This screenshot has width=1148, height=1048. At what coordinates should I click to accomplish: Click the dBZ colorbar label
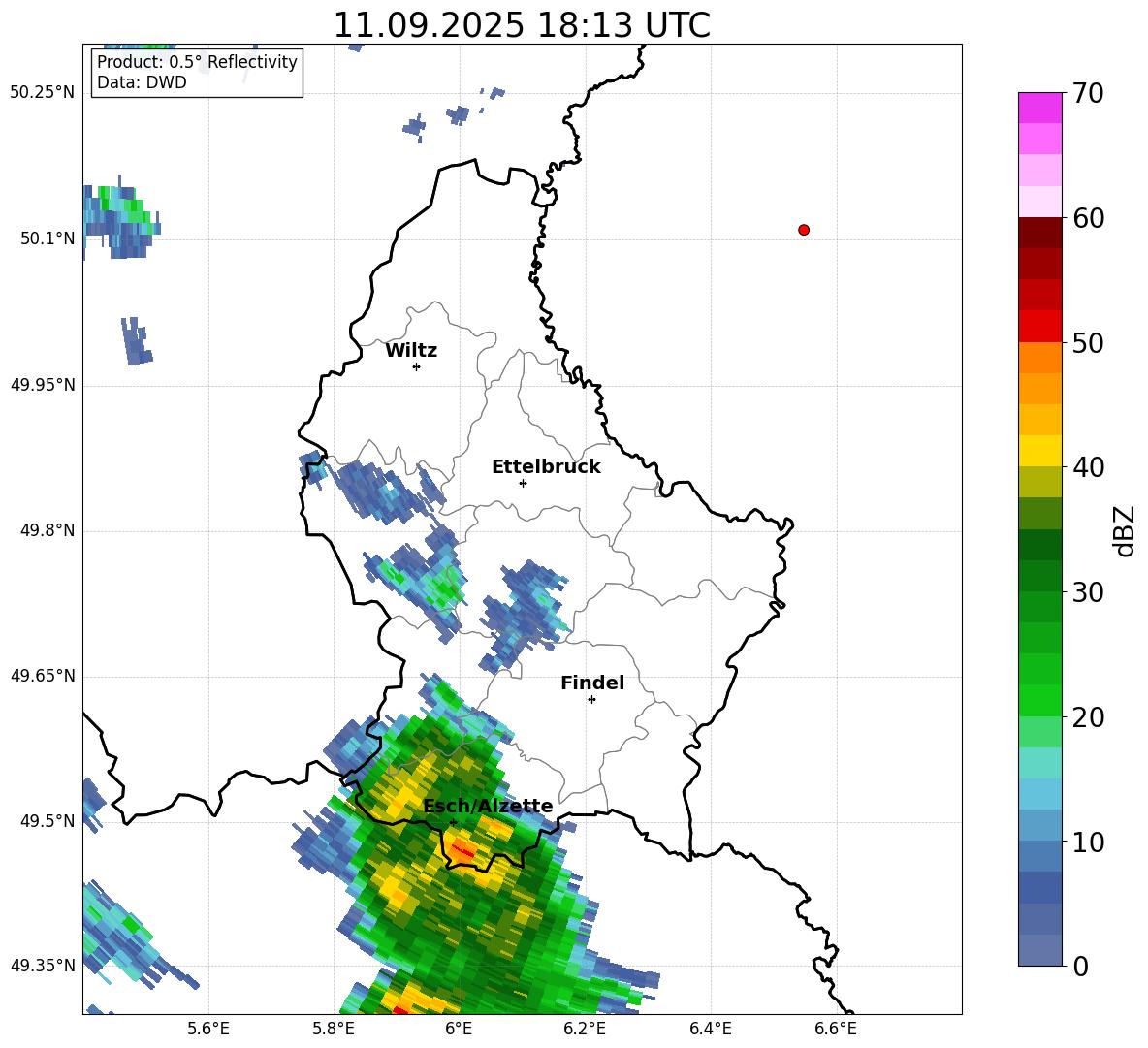[x=1123, y=530]
